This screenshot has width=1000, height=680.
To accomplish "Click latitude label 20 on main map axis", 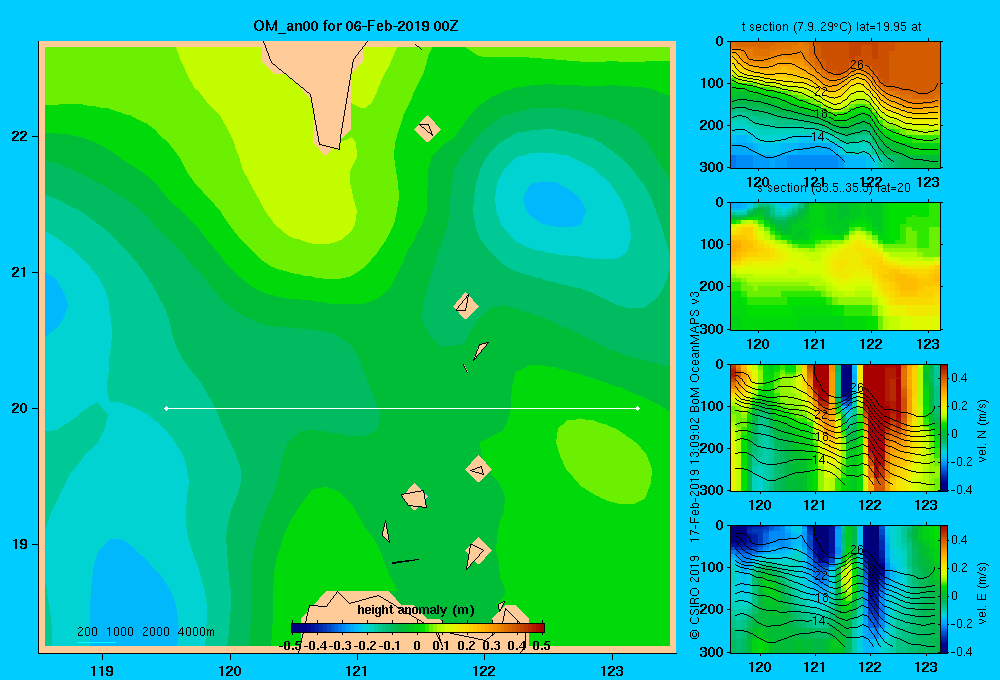I will point(20,408).
